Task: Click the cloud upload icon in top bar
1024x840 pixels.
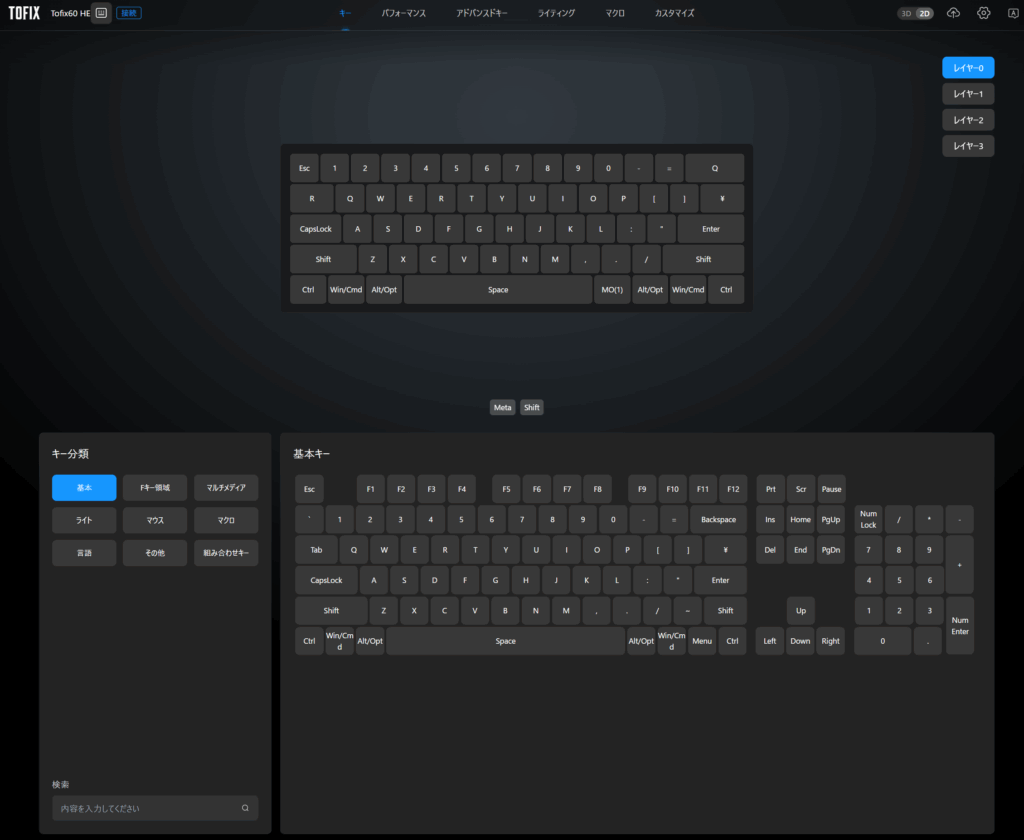Action: pos(953,14)
